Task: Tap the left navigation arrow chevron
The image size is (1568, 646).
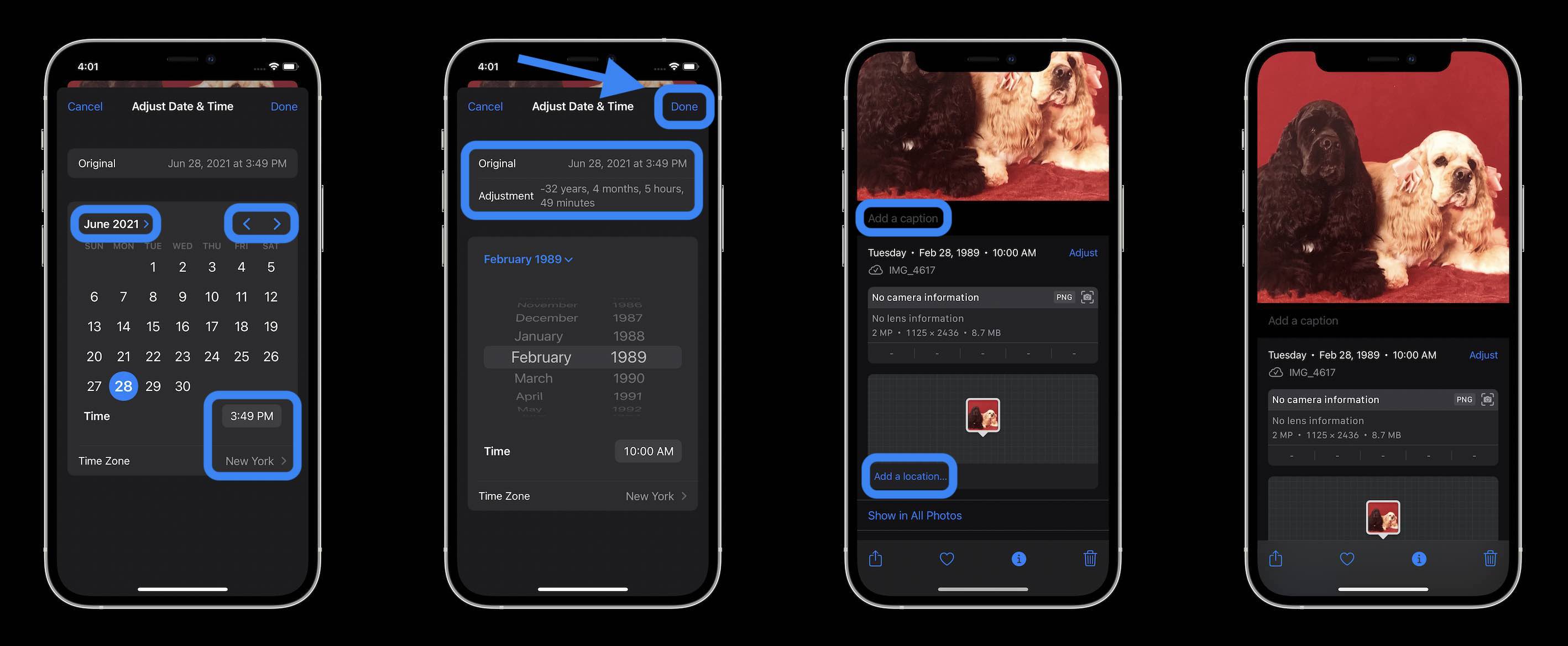Action: tap(244, 223)
